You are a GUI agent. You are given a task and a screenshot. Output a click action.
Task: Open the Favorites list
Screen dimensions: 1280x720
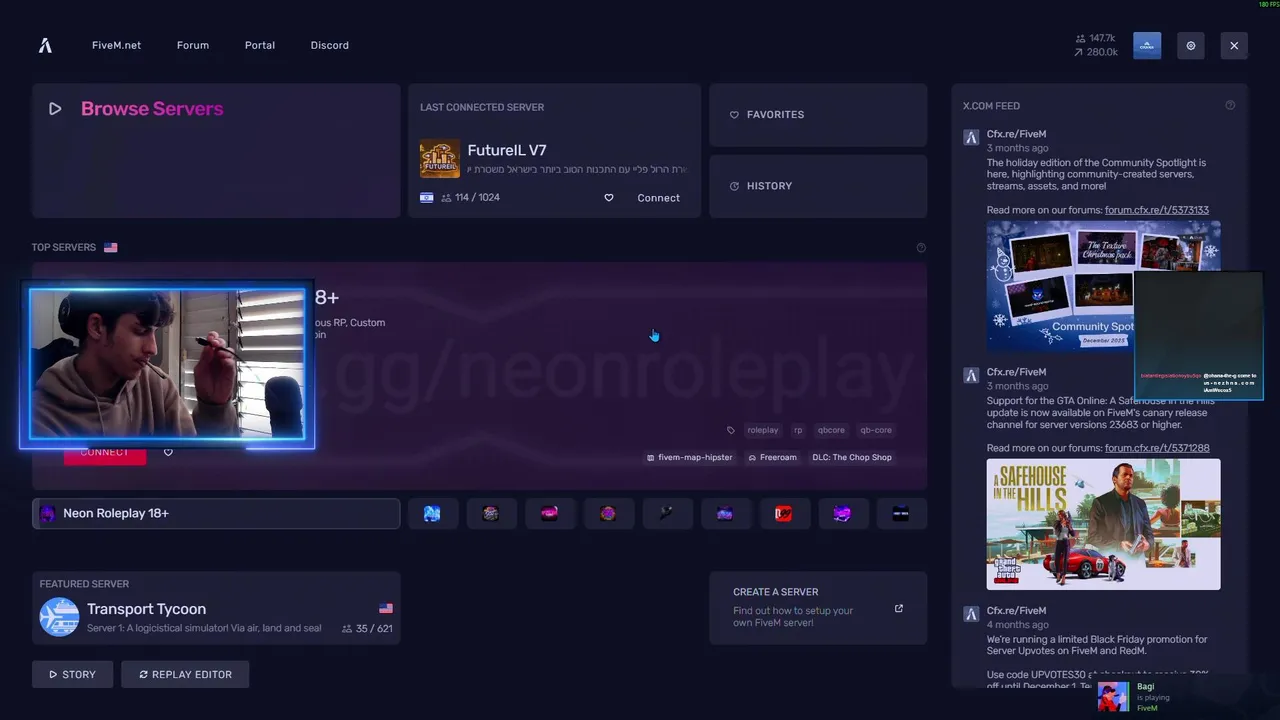click(x=818, y=115)
